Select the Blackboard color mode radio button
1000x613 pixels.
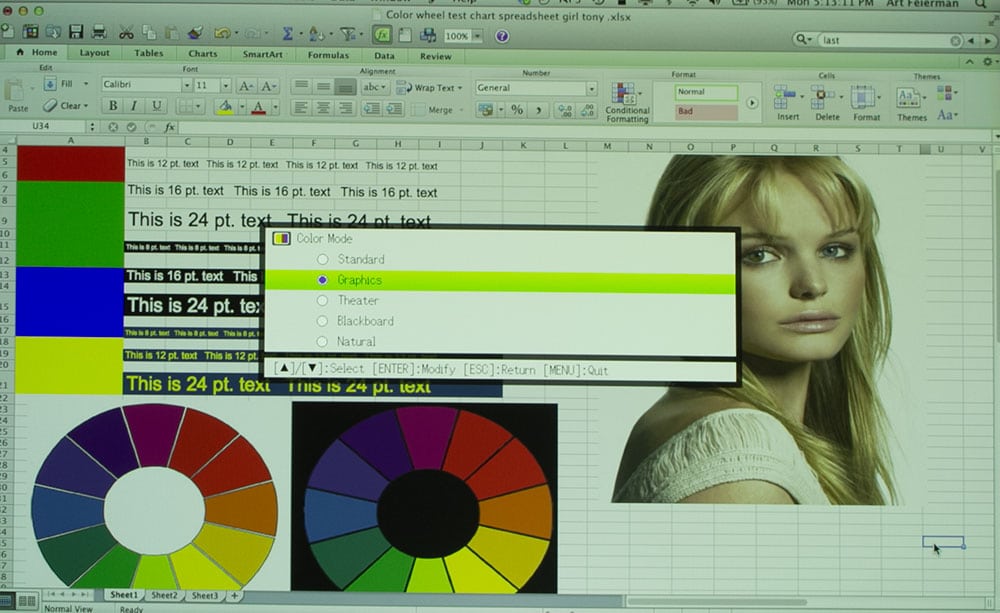click(x=322, y=321)
